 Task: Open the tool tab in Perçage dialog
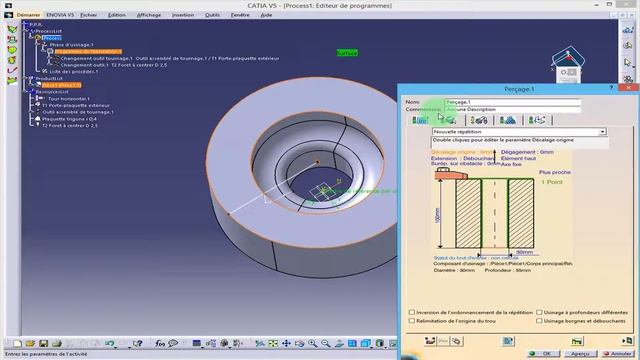click(479, 120)
